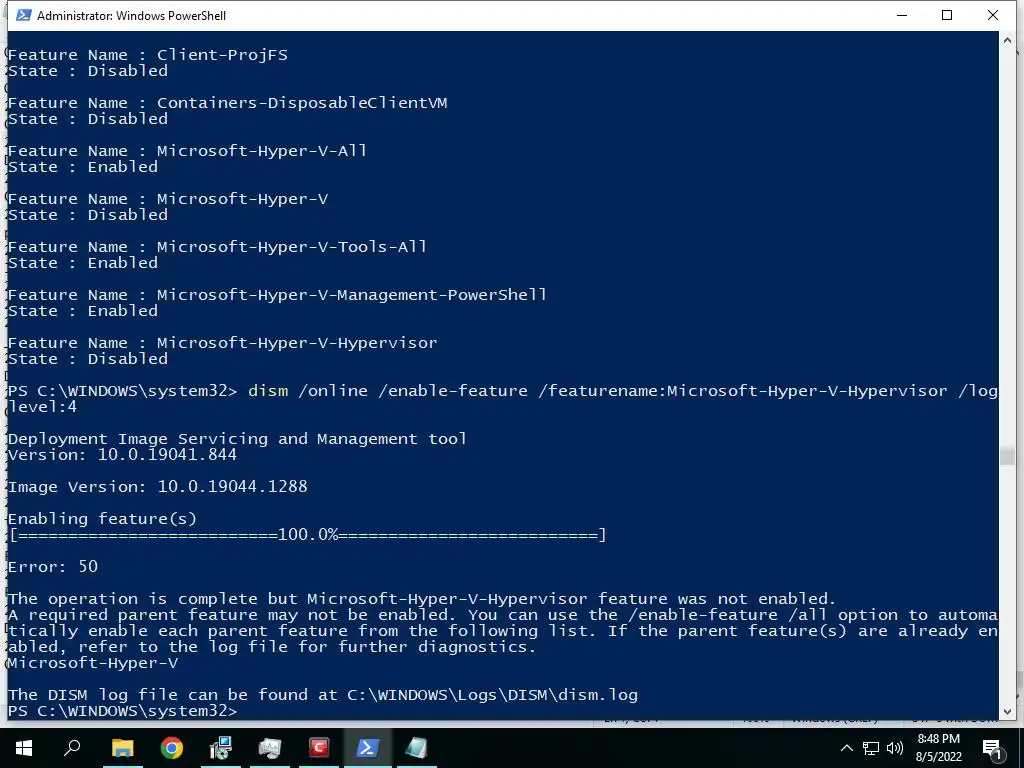Open network status tray icon
This screenshot has height=768, width=1024.
[871, 748]
